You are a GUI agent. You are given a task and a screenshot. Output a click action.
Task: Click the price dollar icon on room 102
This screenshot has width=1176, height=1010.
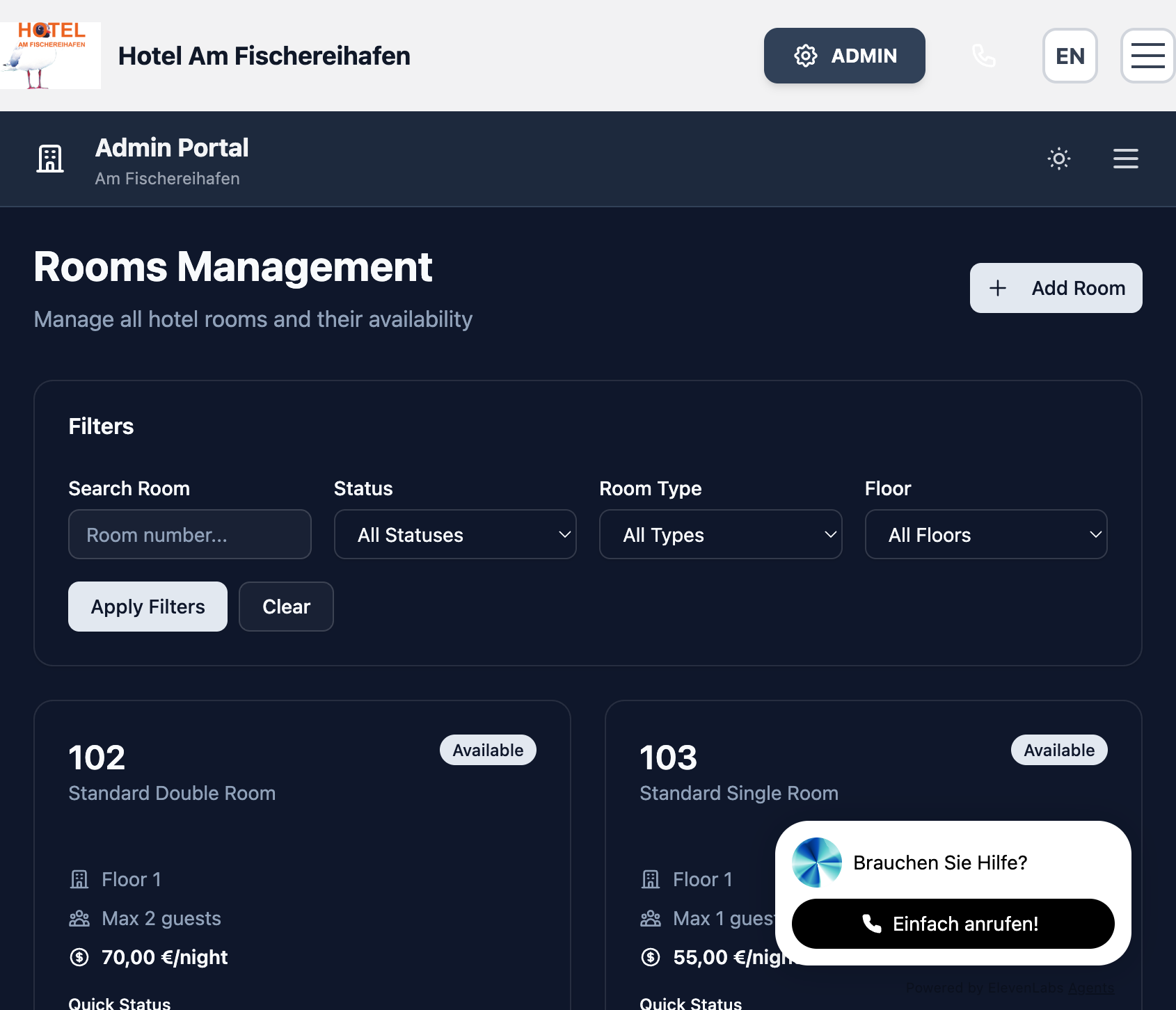click(x=79, y=957)
